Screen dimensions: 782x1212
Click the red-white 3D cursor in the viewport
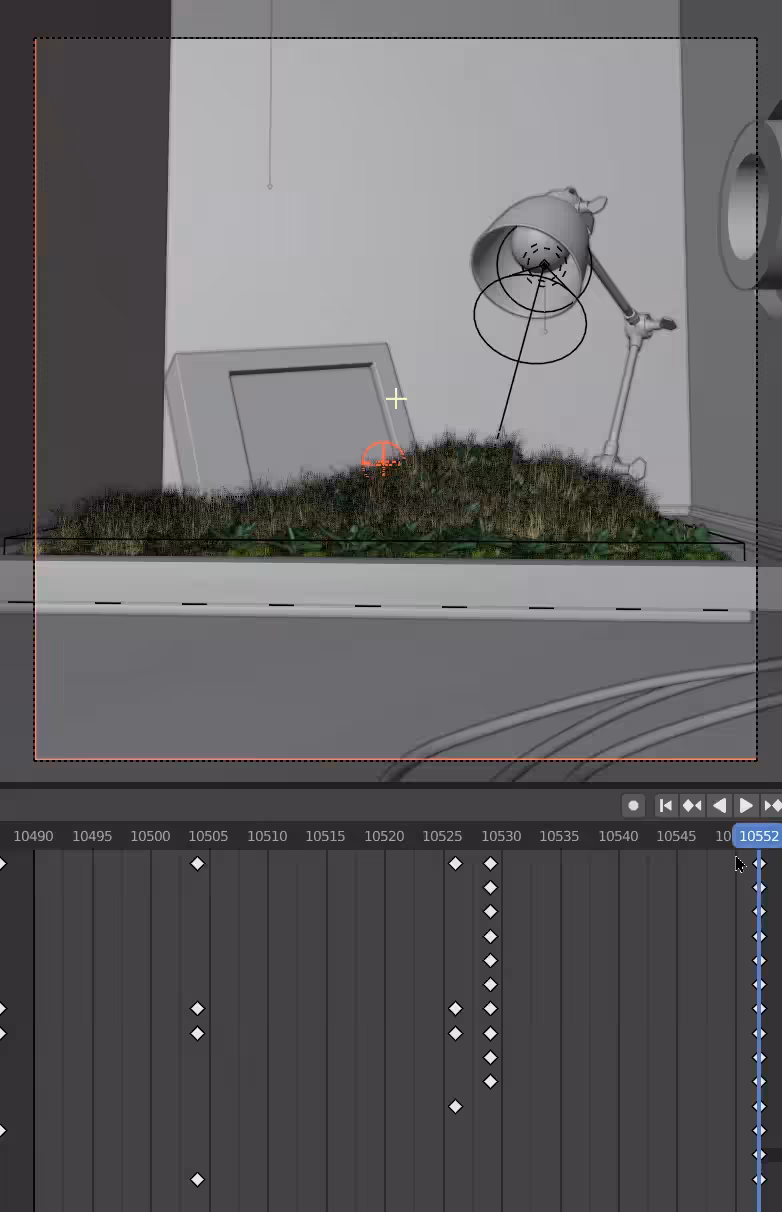pos(382,458)
